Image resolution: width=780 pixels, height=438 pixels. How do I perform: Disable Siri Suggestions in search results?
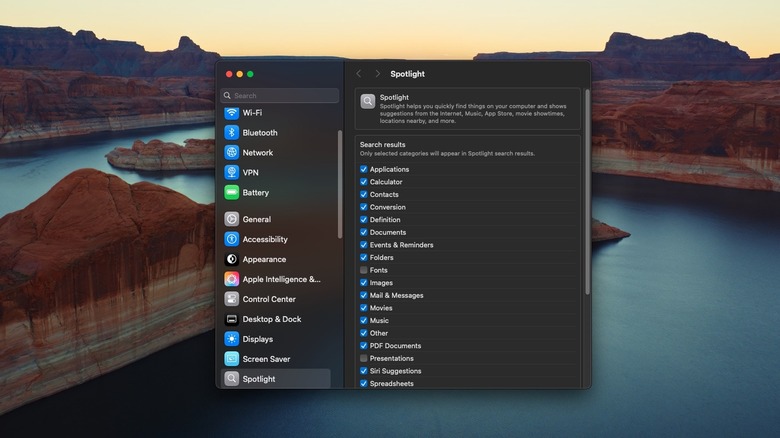(x=364, y=371)
